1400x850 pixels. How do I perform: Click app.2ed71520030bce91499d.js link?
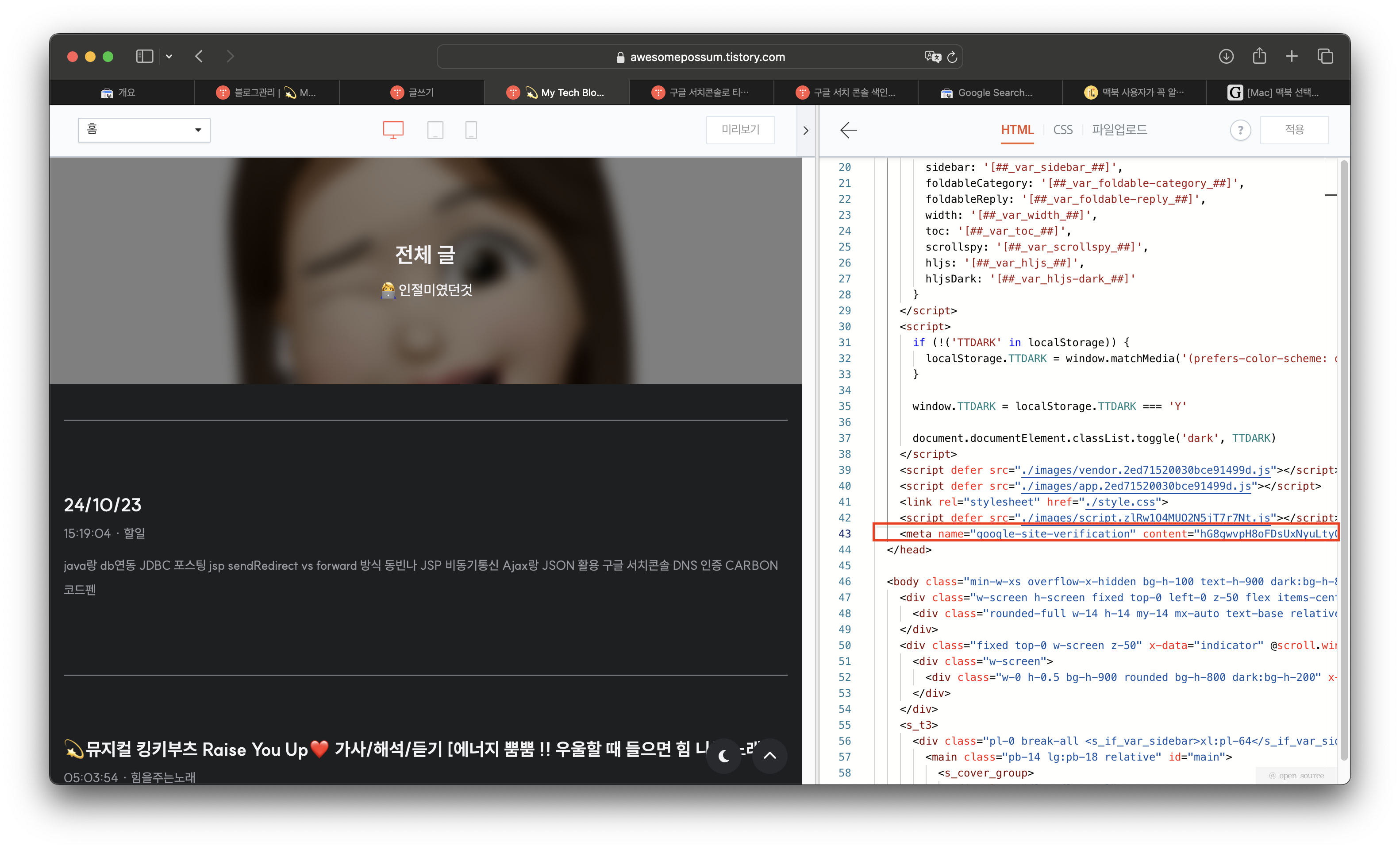tap(1136, 486)
